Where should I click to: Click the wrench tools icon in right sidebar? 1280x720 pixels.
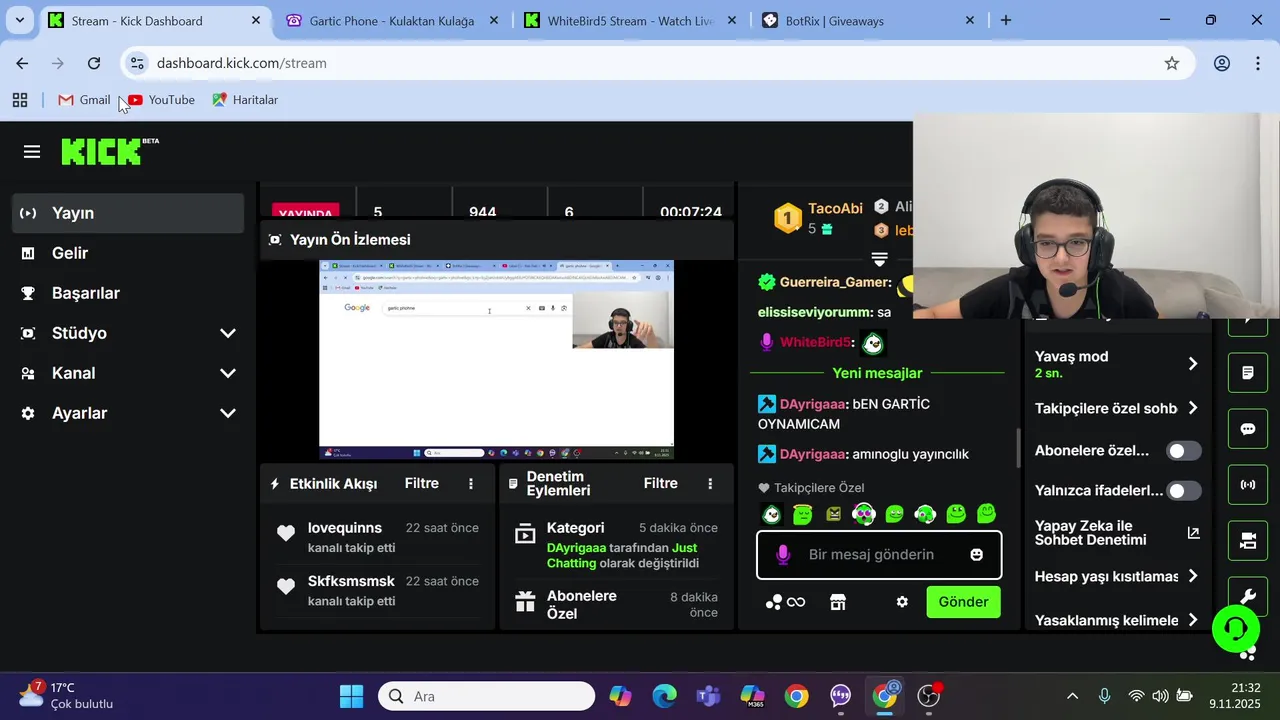(1248, 595)
